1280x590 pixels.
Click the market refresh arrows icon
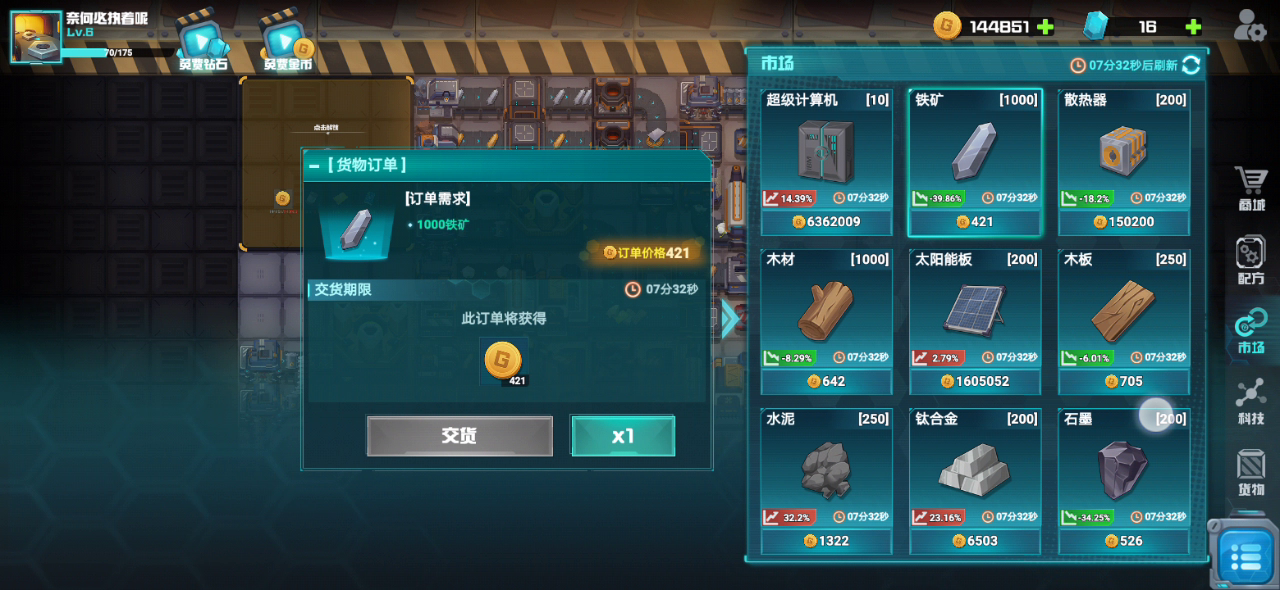pyautogui.click(x=1191, y=65)
